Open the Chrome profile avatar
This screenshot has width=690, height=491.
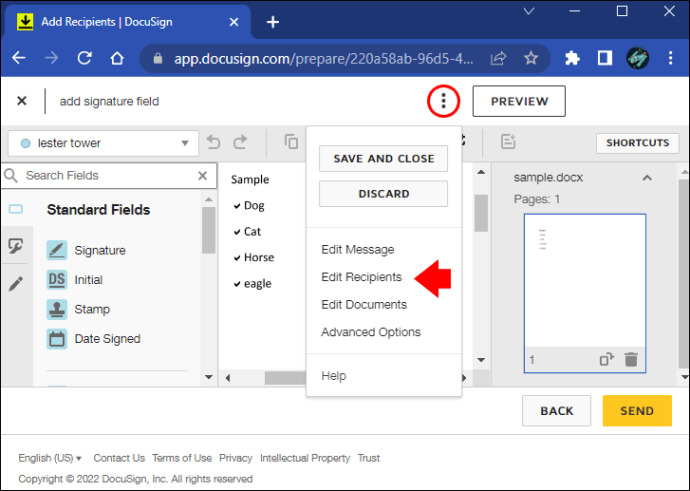click(637, 58)
